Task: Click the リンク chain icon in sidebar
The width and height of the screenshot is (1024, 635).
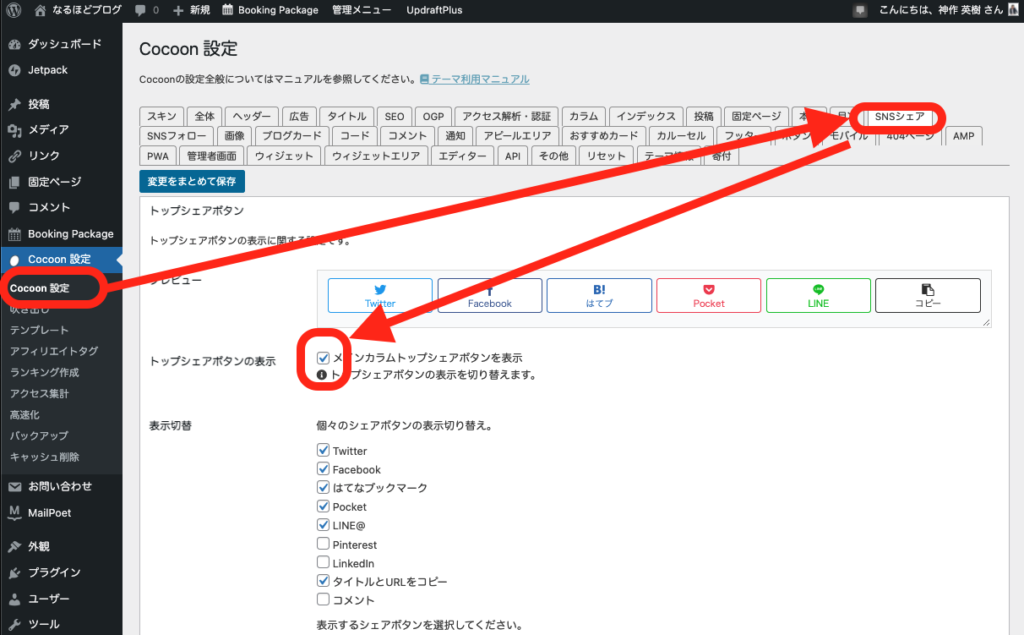Action: [x=14, y=156]
